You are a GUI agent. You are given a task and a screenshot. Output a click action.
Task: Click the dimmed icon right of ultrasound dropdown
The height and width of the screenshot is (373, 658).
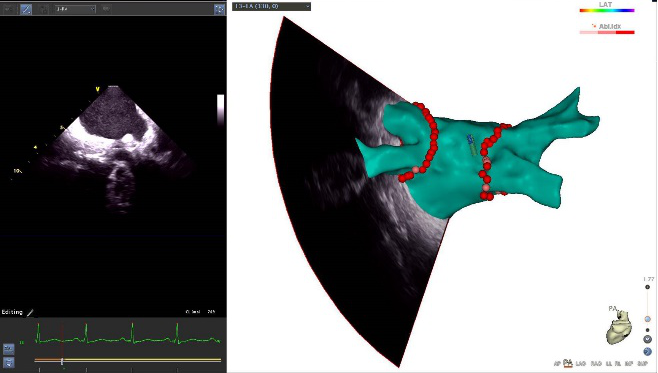(106, 9)
